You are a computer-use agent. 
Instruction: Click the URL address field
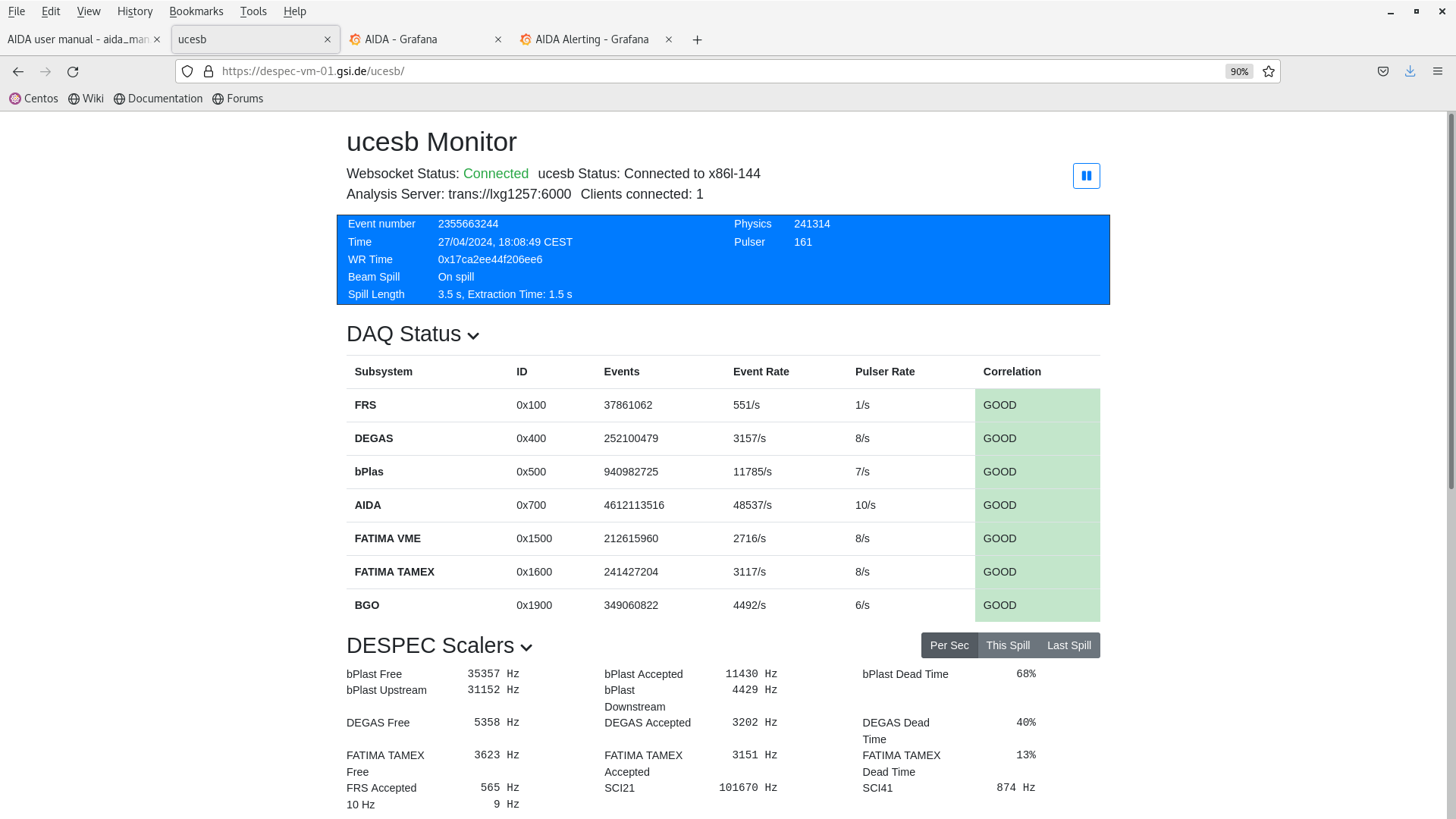click(682, 71)
